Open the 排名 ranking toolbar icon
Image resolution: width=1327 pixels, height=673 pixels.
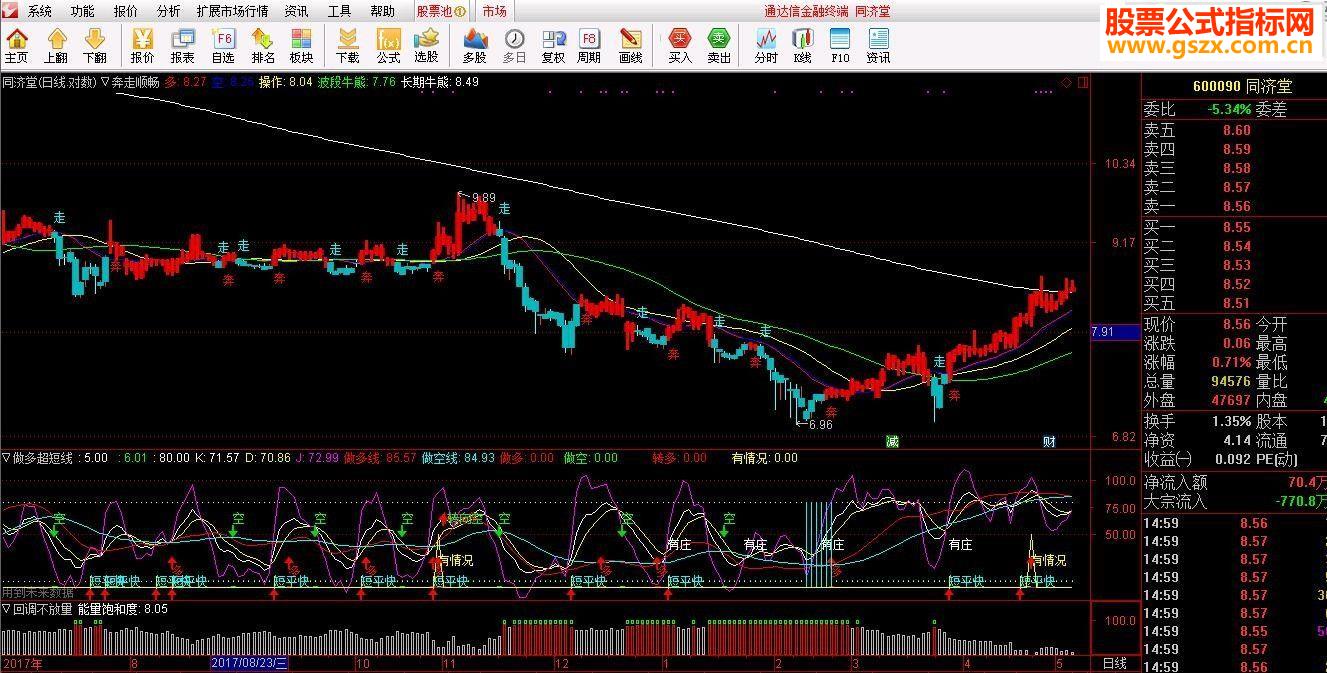coord(263,46)
